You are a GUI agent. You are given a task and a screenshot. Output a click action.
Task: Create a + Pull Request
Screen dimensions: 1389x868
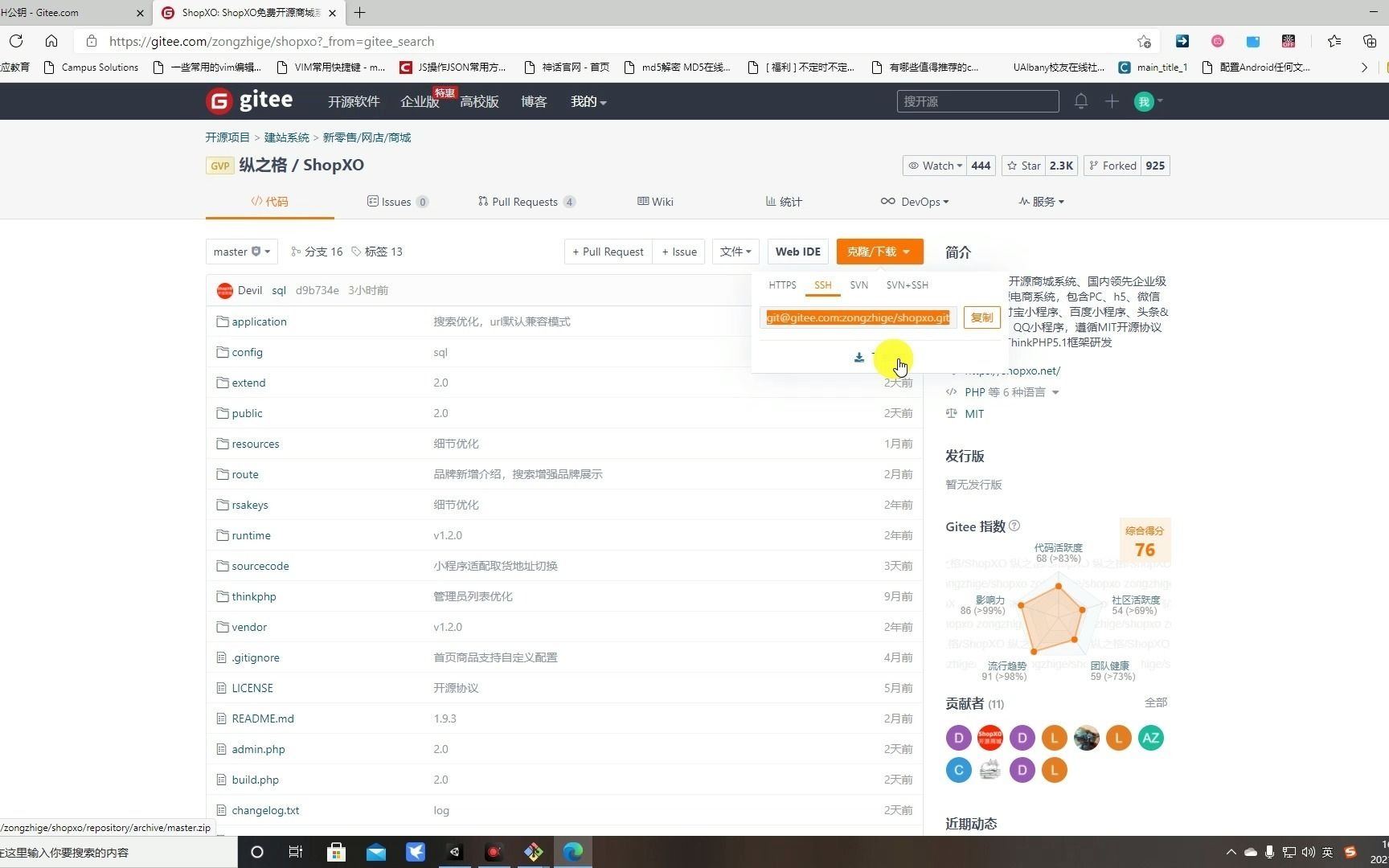(x=608, y=252)
